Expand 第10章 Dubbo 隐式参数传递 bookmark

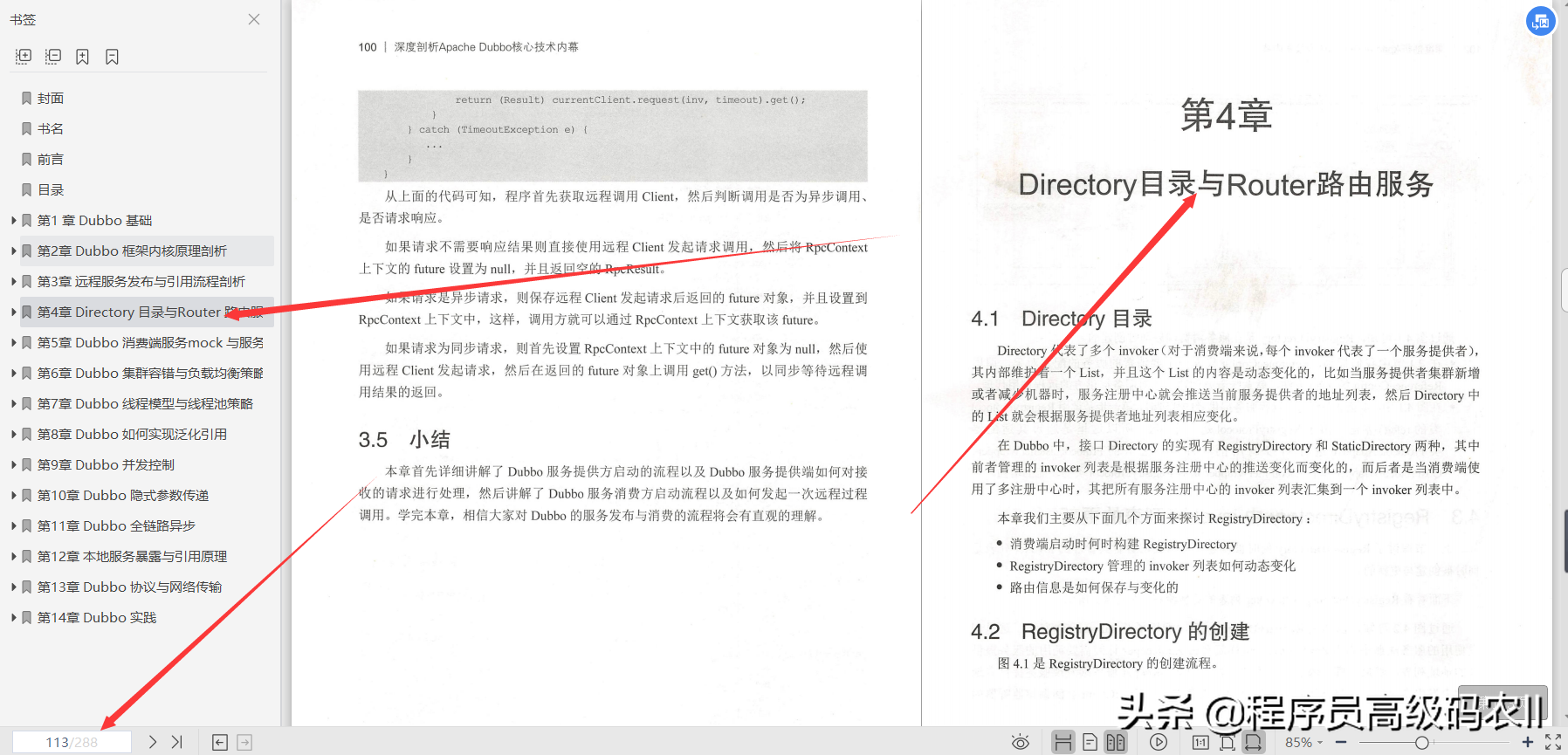coord(13,496)
